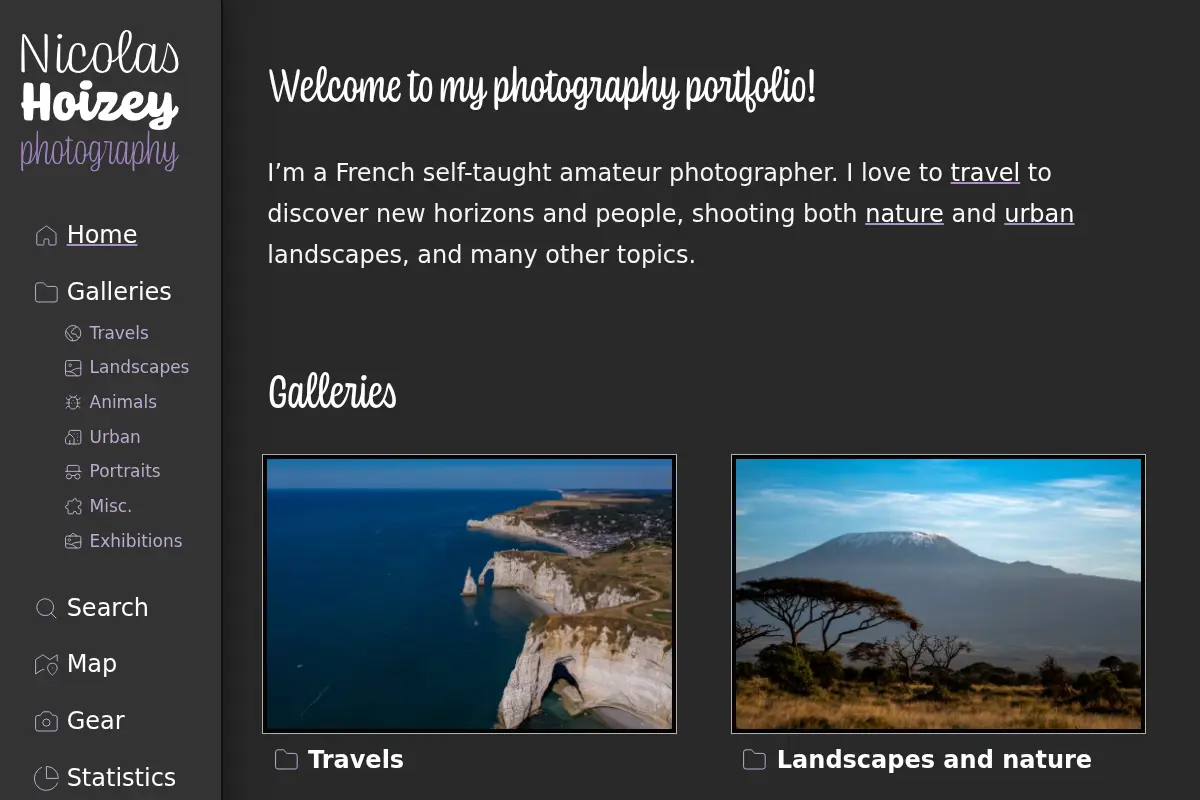This screenshot has width=1200, height=800.
Task: Follow the "travel" link in intro text
Action: tap(985, 173)
